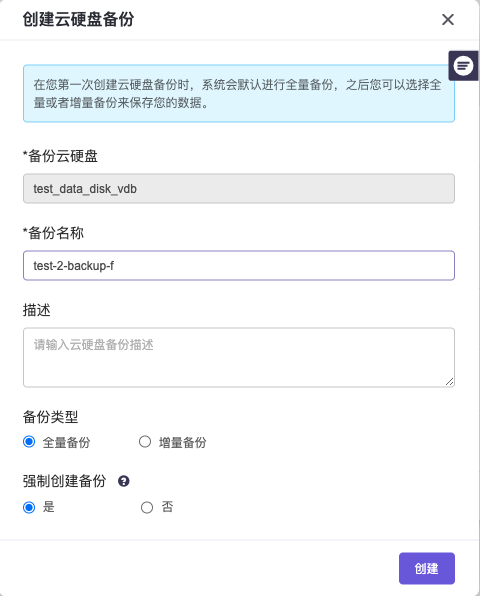The image size is (480, 596).
Task: Select the 增量备份 radio button
Action: coord(145,442)
